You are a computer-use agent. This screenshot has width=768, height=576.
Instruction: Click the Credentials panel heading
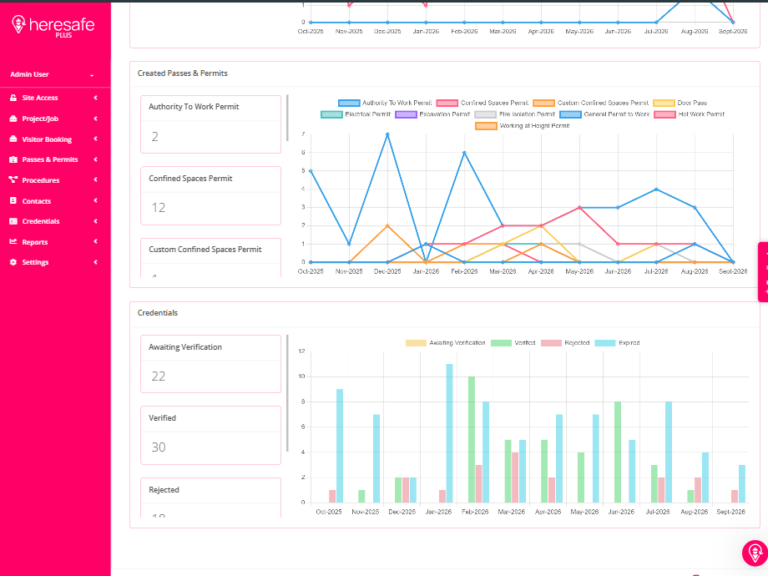157,313
